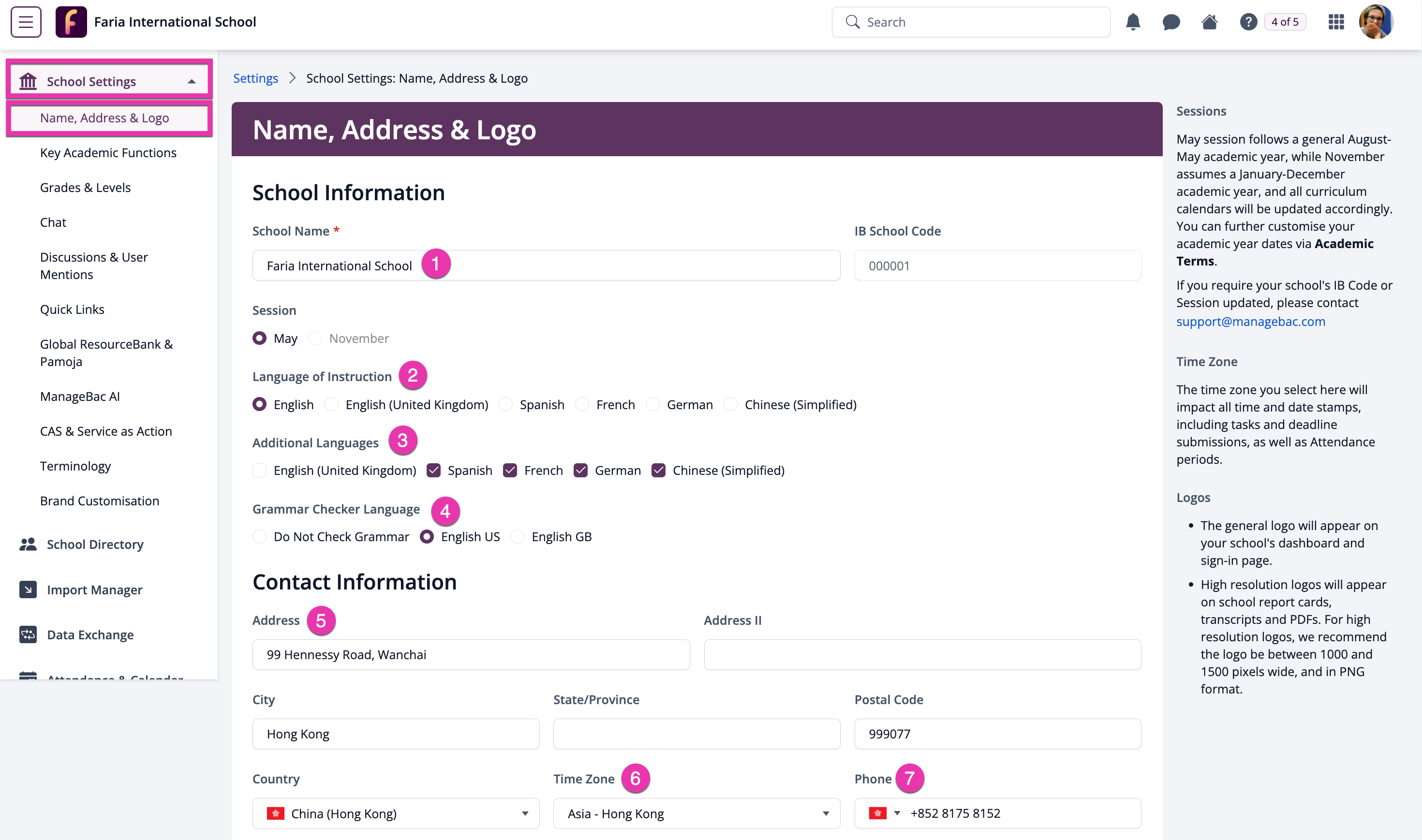This screenshot has height=840, width=1422.
Task: Enable English (United Kingdom) additional language
Action: pos(259,471)
